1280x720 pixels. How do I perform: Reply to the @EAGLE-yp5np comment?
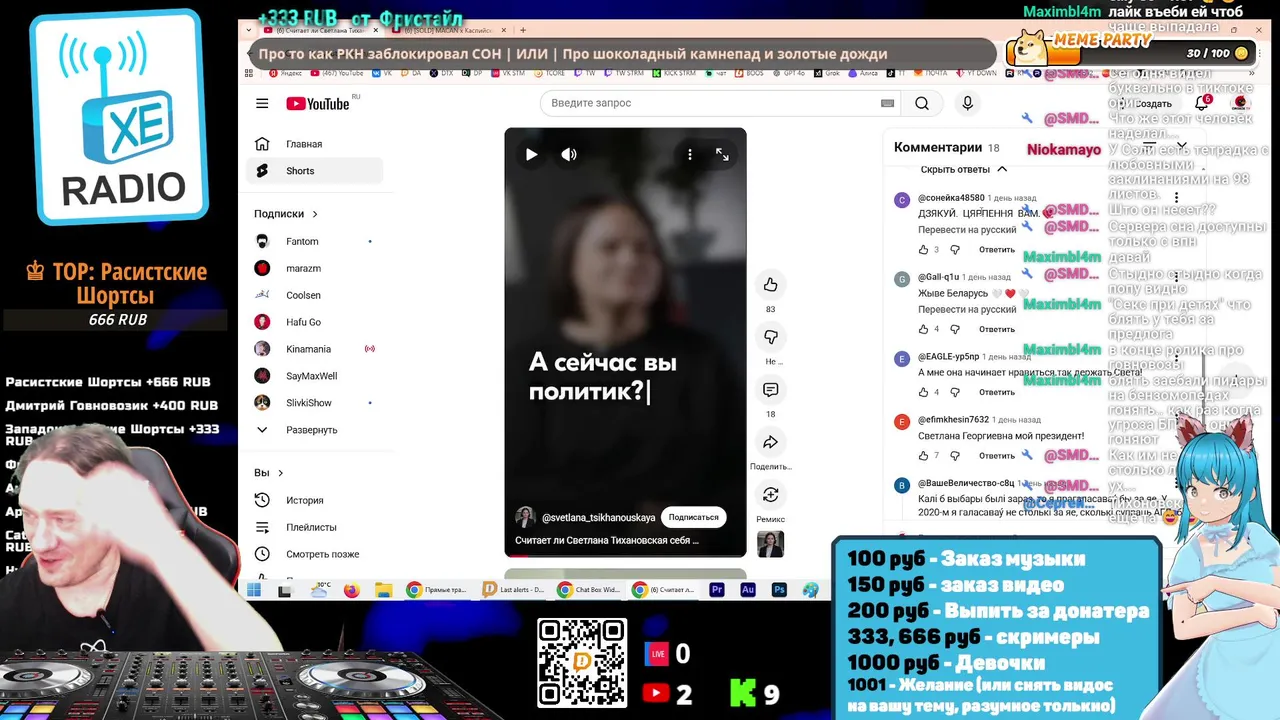(997, 392)
